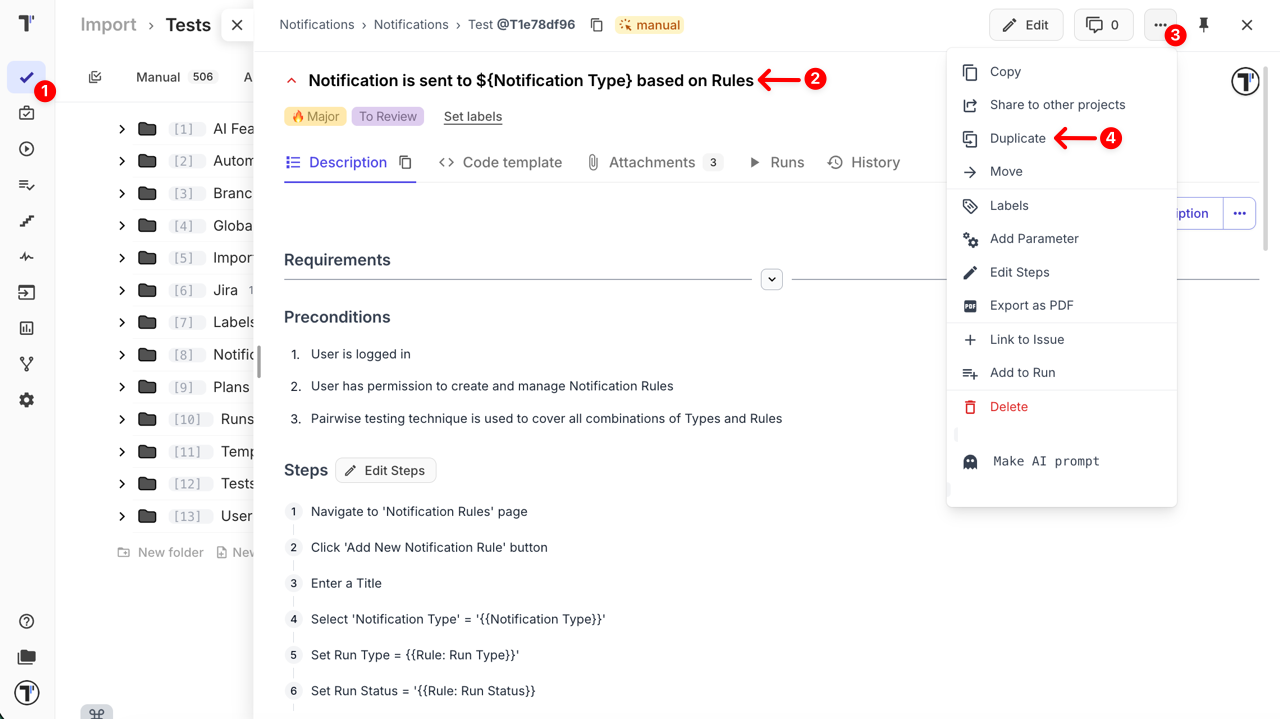Choose Export as PDF in the menu
Screen dimensions: 1280x719
pyautogui.click(x=1031, y=306)
